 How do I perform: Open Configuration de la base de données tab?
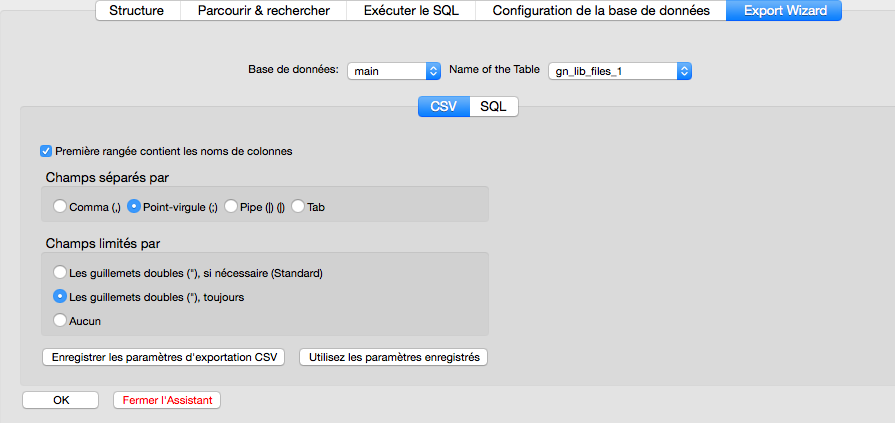pos(601,11)
